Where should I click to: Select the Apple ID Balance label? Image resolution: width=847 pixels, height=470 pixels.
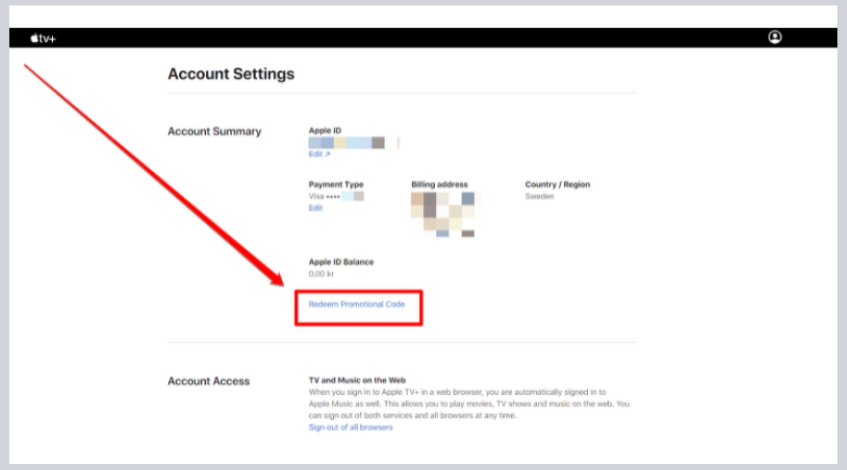coord(341,262)
